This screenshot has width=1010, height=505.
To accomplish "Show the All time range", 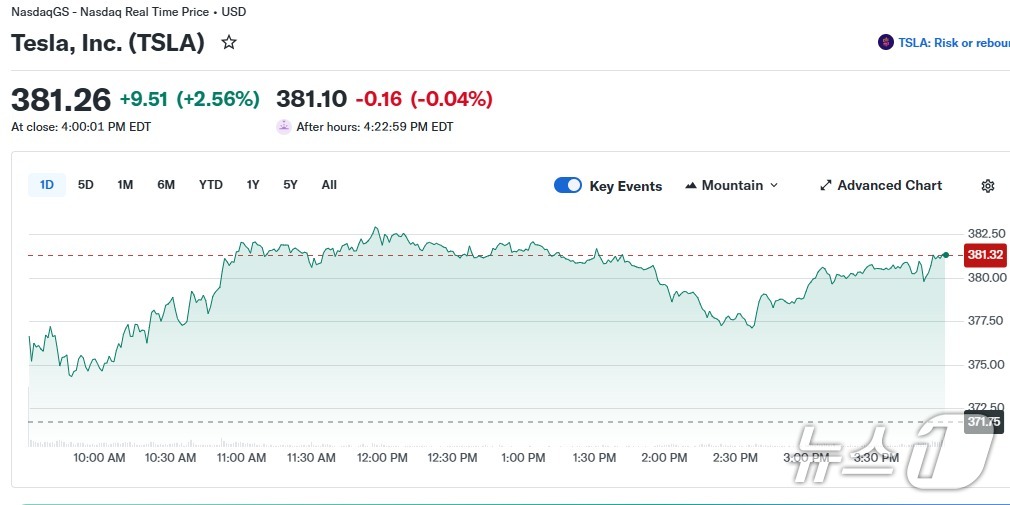I will 329,185.
